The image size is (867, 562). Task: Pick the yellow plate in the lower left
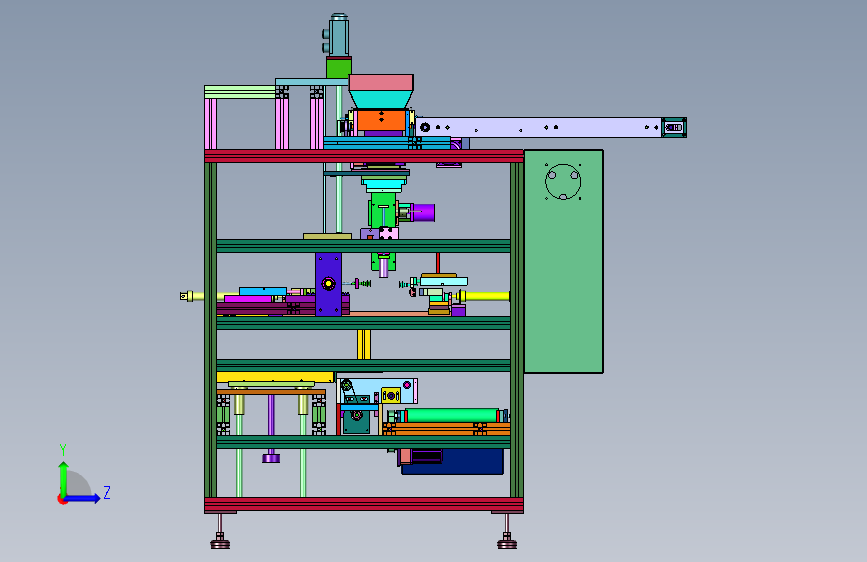[x=275, y=377]
